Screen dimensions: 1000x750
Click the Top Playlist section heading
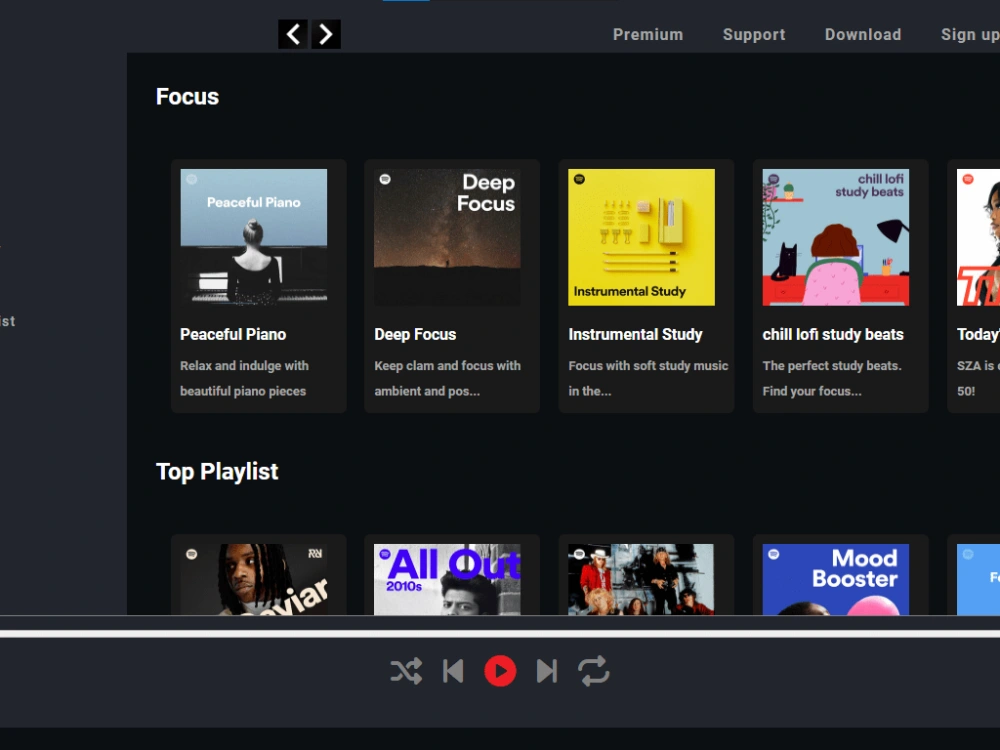pyautogui.click(x=217, y=471)
